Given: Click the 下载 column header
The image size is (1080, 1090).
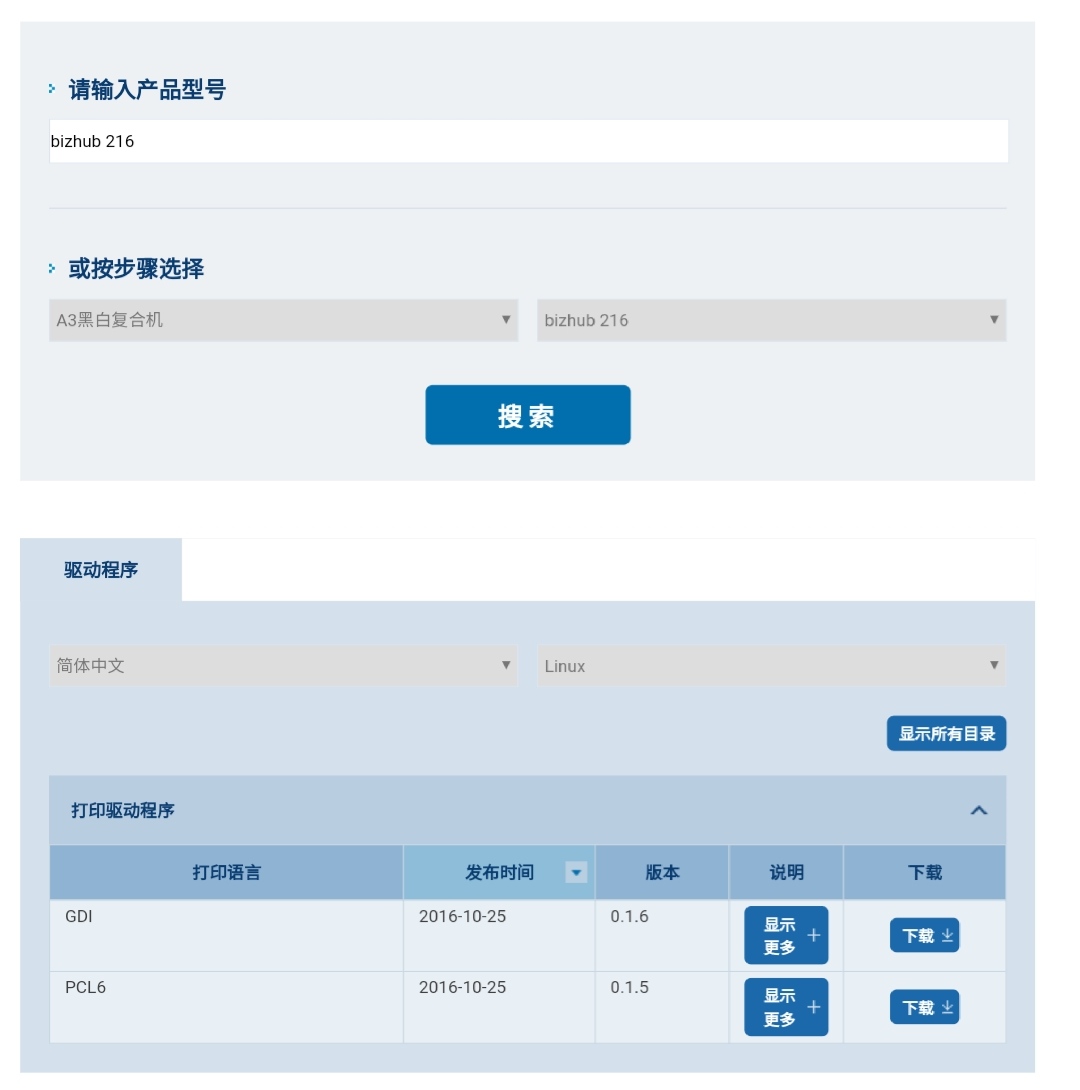Looking at the screenshot, I should (x=925, y=872).
